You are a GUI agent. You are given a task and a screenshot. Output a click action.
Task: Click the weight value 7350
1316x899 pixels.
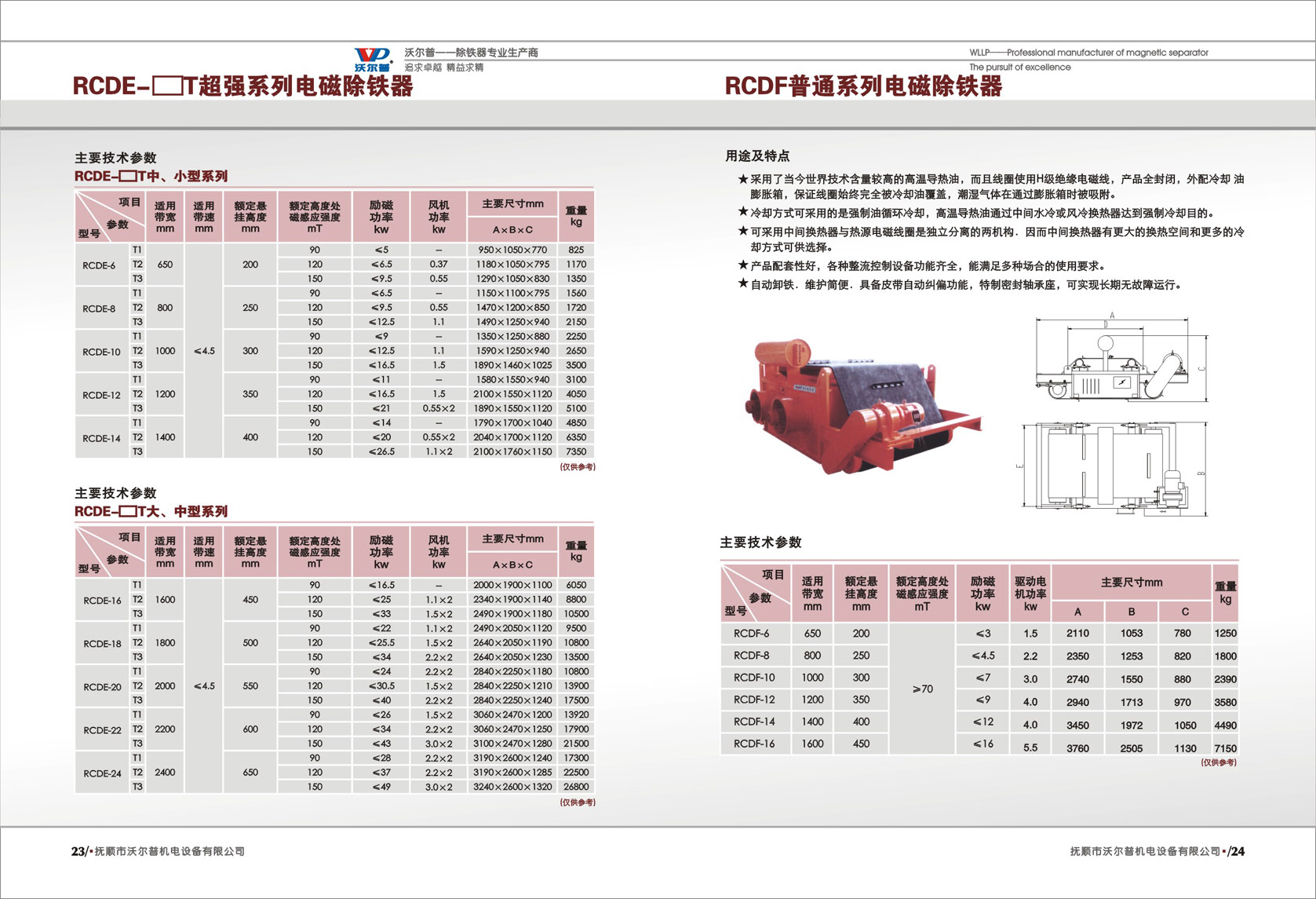(x=576, y=451)
